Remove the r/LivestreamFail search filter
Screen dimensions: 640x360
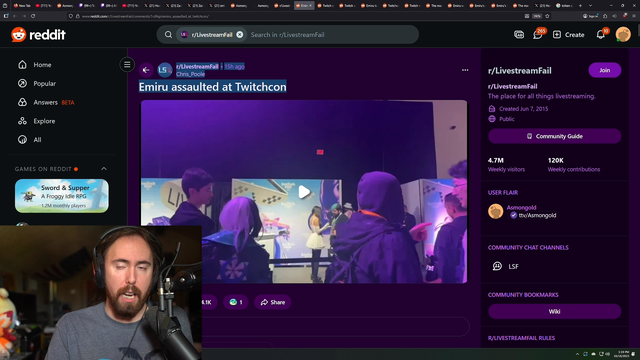point(240,35)
